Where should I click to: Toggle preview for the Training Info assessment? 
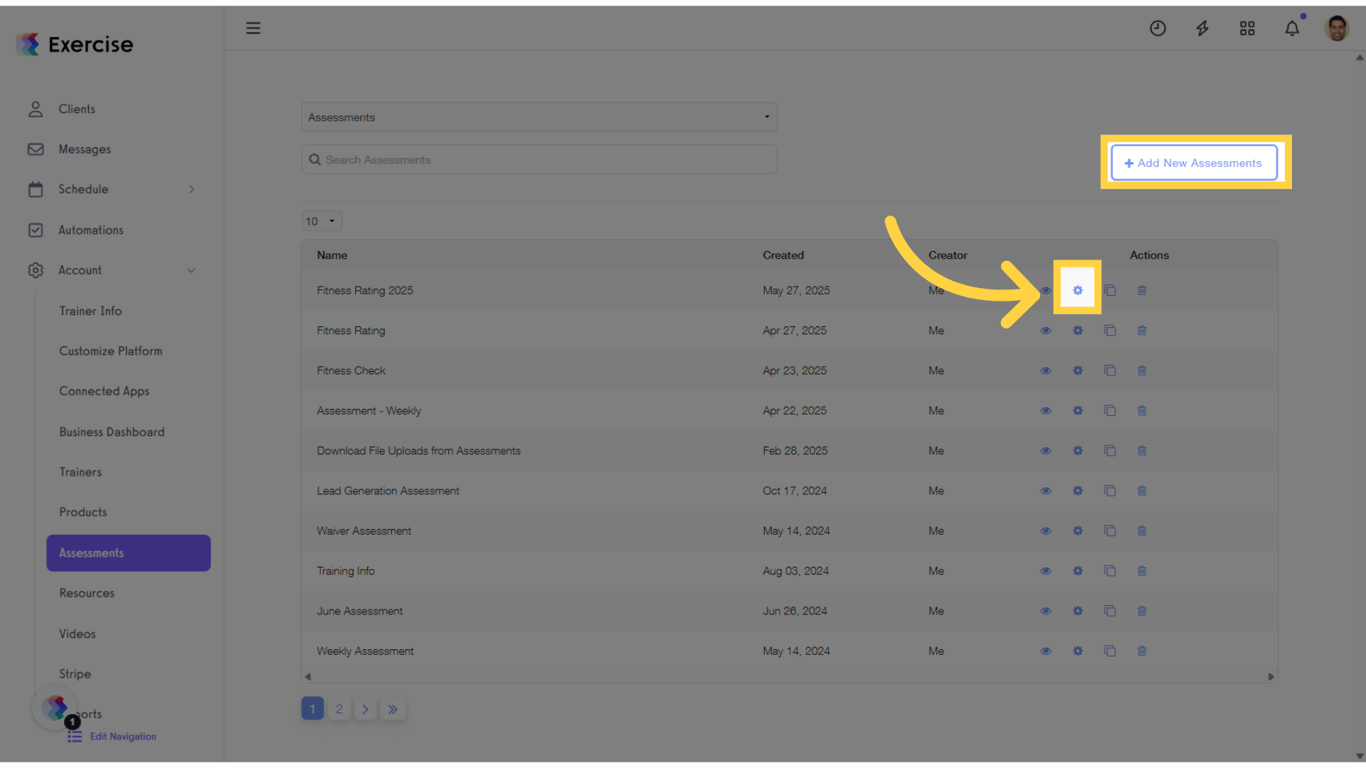[x=1046, y=570]
